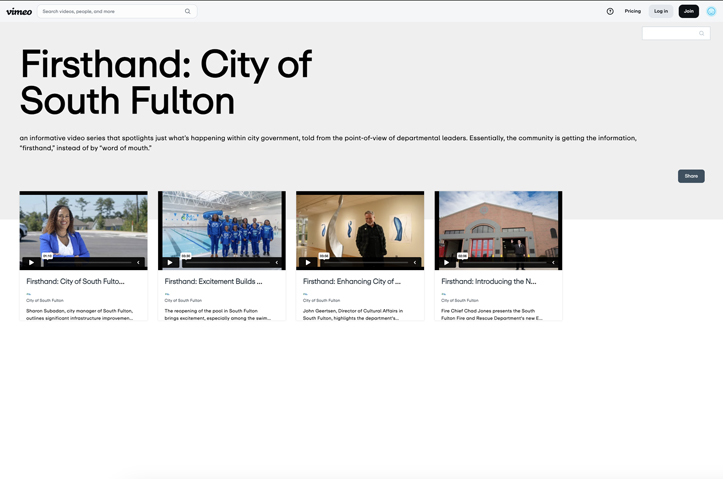Image resolution: width=723 pixels, height=479 pixels.
Task: Open volume control on the fire station video
Action: pyautogui.click(x=553, y=263)
